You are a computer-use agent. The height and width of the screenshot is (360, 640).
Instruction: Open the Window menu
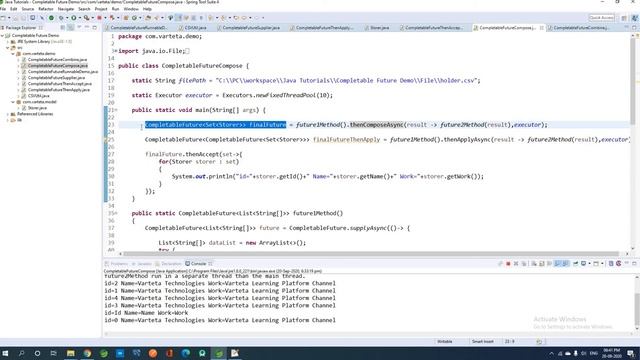coord(131,9)
